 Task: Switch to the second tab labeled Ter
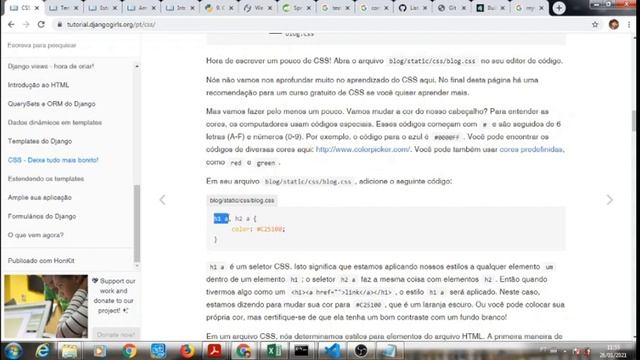point(62,8)
